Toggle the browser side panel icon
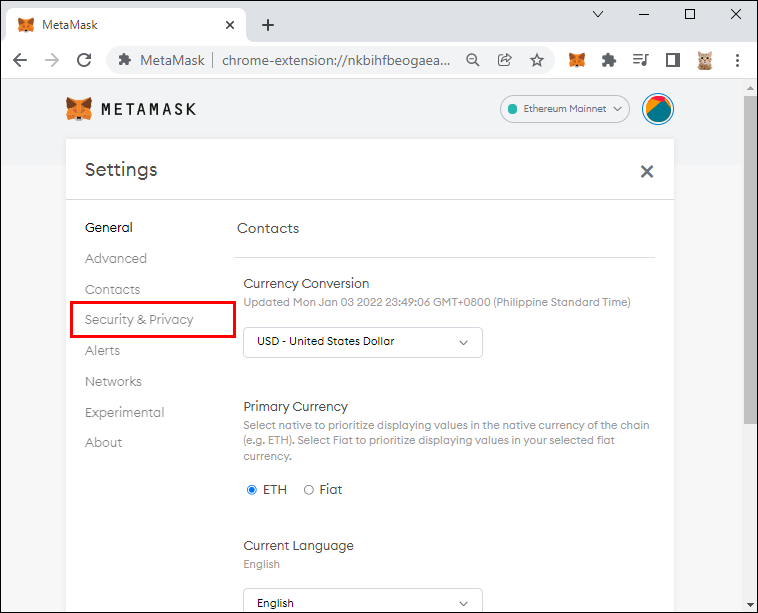This screenshot has height=613, width=758. coord(673,60)
